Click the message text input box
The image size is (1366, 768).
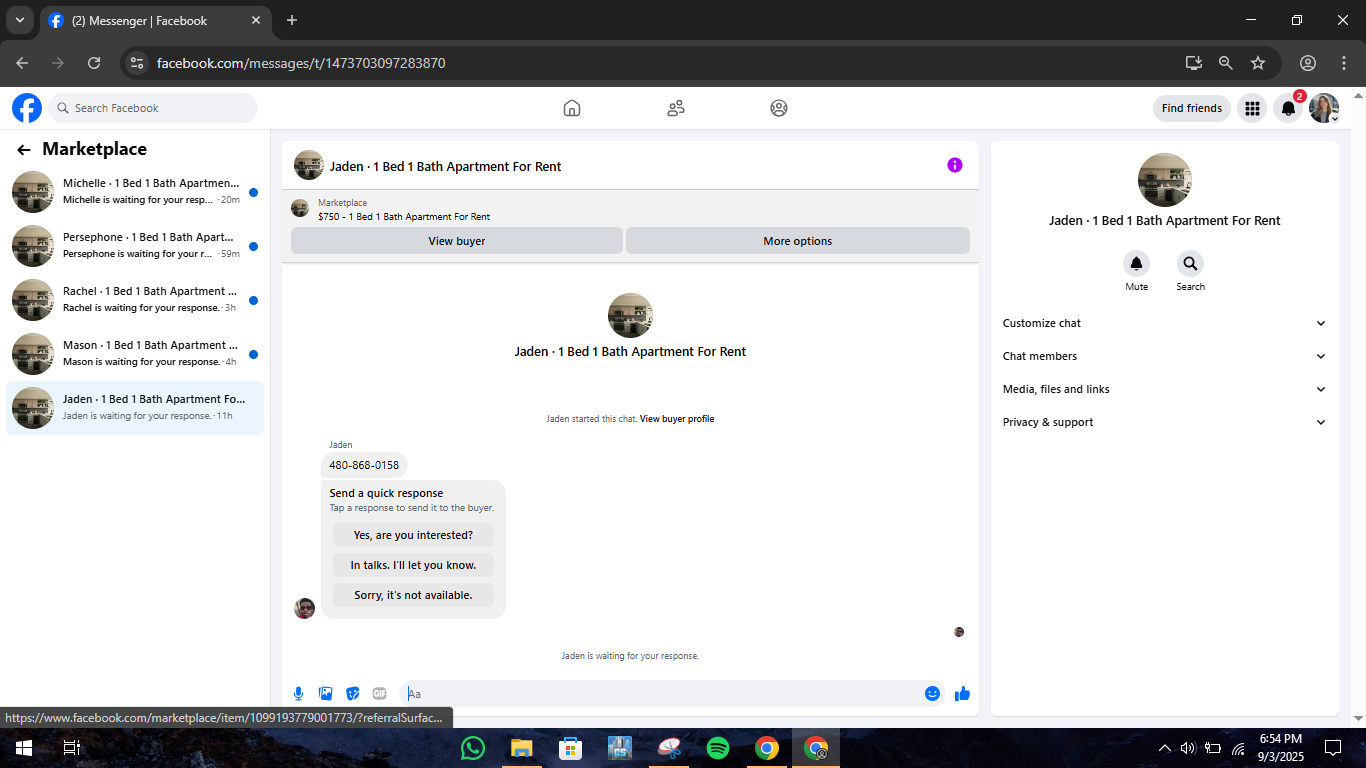[660, 694]
